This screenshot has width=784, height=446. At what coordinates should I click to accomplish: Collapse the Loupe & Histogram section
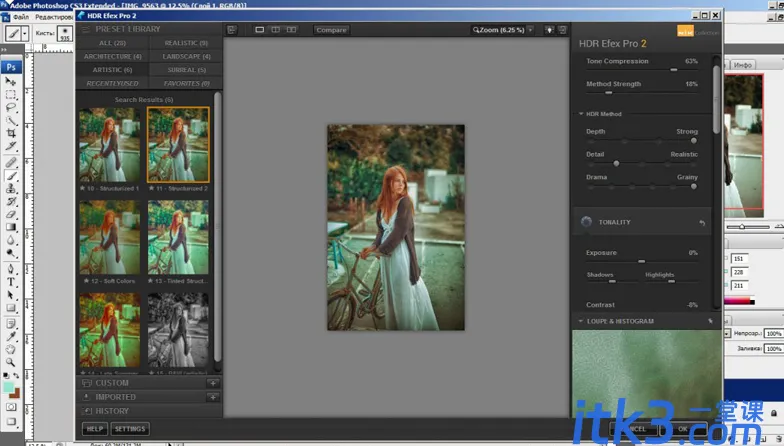point(580,321)
